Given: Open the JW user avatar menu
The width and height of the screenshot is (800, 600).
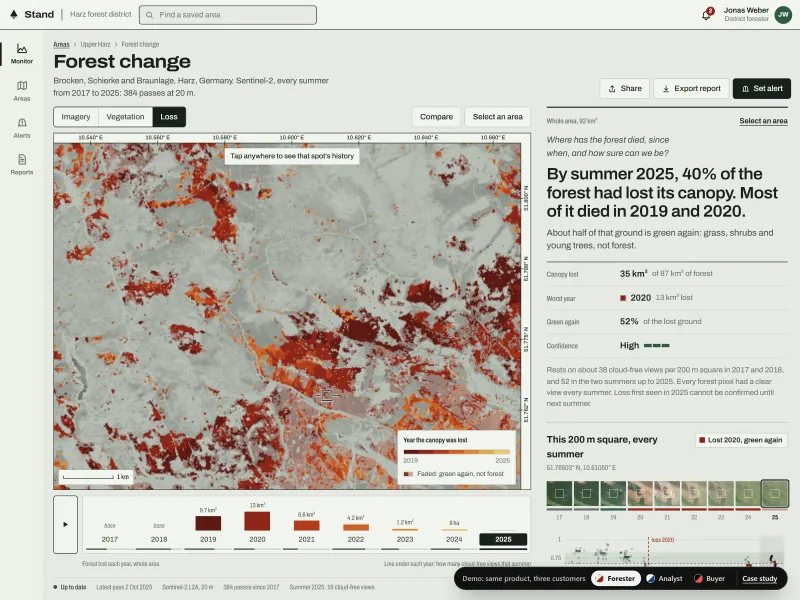Looking at the screenshot, I should pos(783,14).
